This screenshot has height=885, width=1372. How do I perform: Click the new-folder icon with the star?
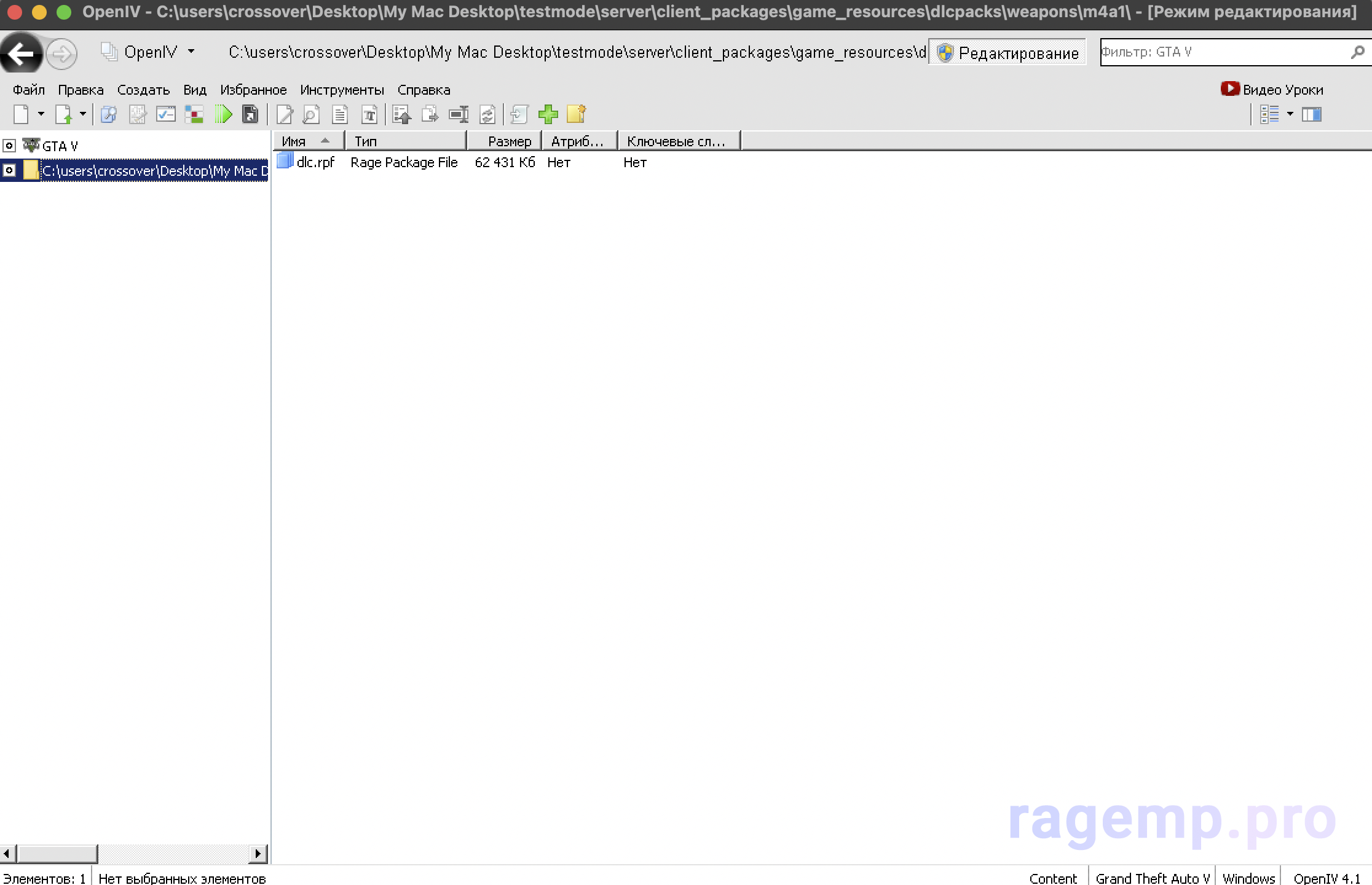(576, 114)
